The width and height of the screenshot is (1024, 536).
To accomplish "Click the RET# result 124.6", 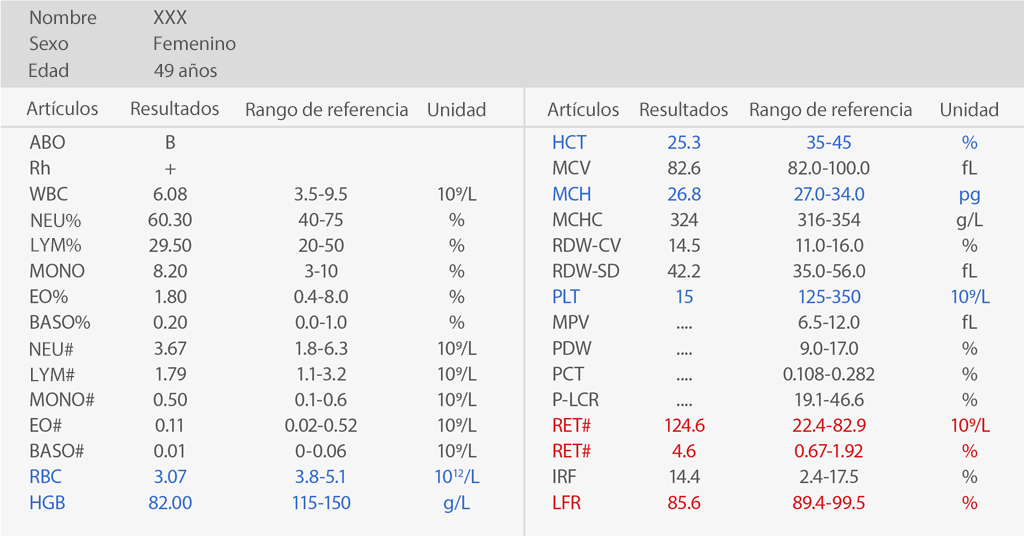I will pos(684,426).
